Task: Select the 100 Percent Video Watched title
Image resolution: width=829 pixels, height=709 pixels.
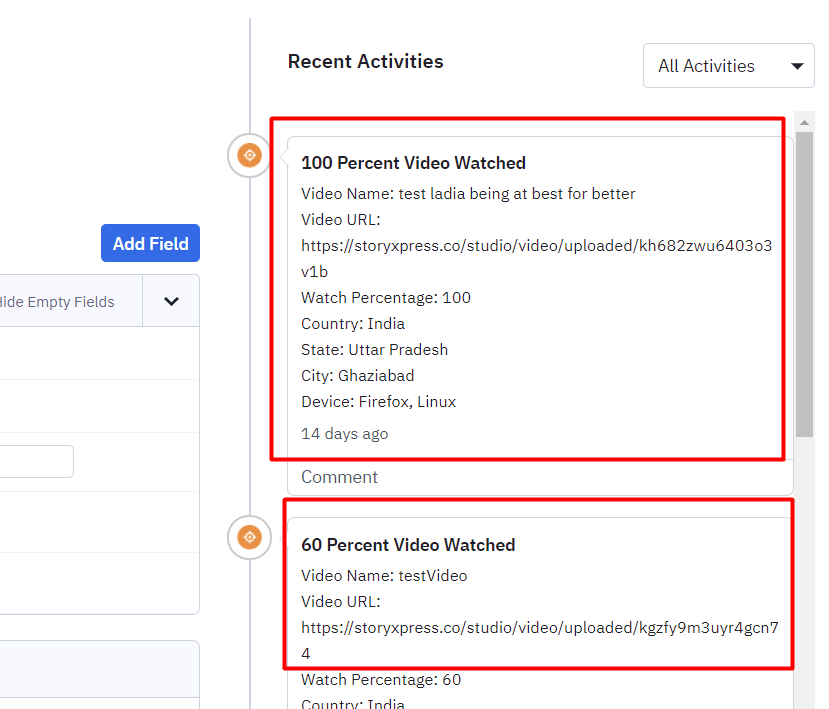Action: click(x=413, y=163)
